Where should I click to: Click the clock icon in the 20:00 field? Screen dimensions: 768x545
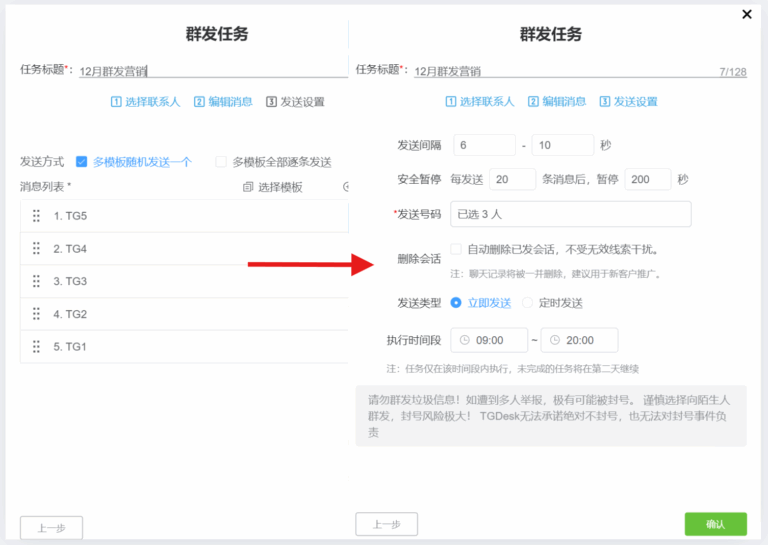(554, 340)
